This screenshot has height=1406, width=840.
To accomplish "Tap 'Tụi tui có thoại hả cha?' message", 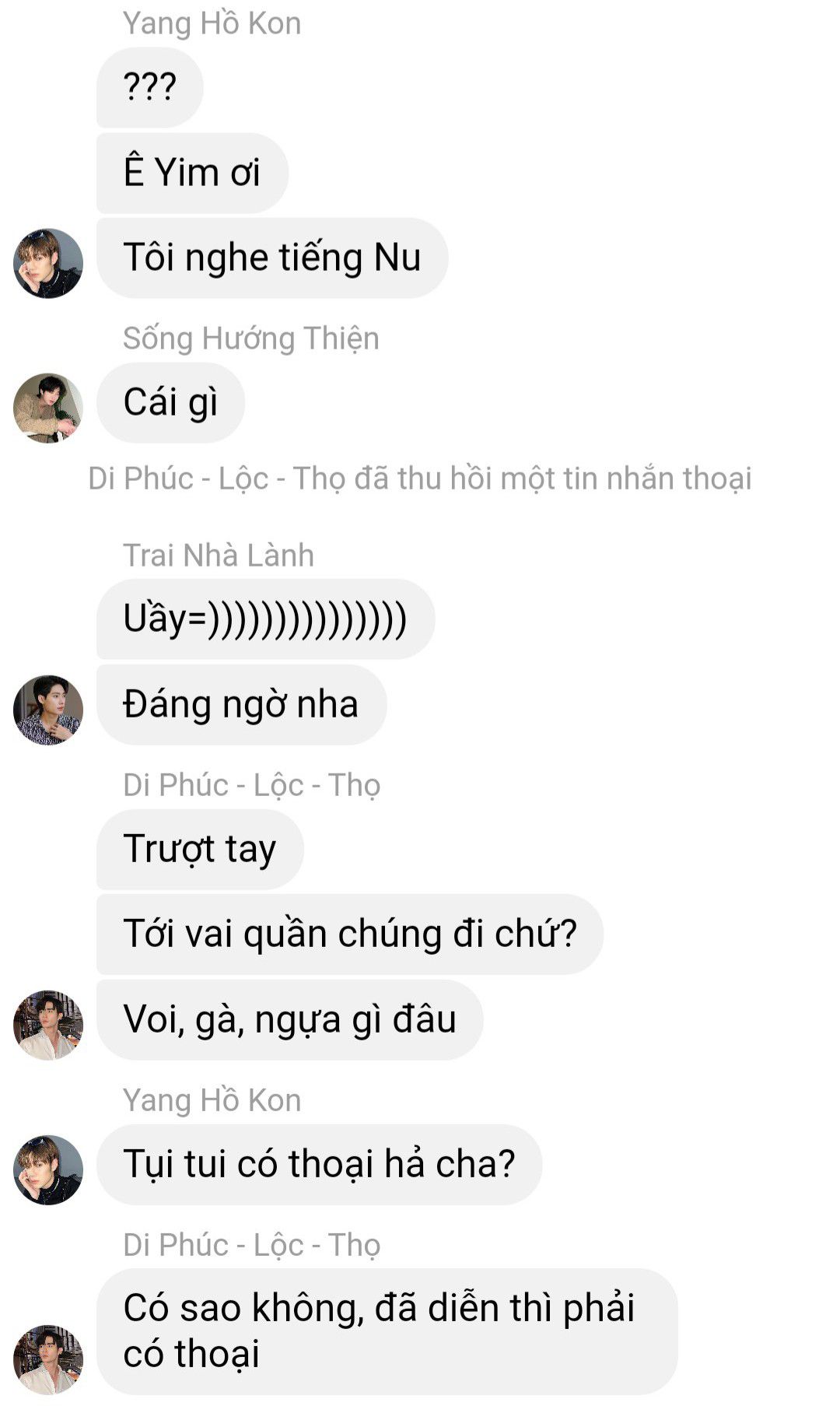I will [319, 1164].
